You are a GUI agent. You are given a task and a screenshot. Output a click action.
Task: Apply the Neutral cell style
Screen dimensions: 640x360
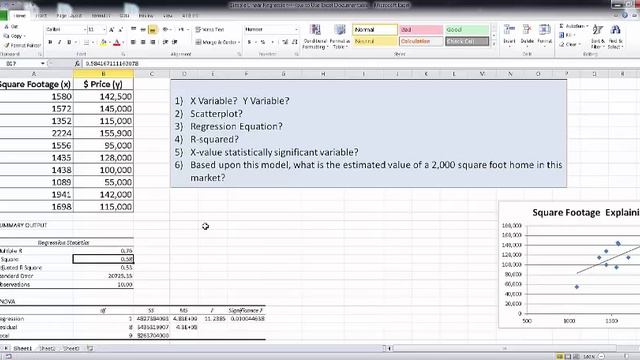(x=375, y=41)
